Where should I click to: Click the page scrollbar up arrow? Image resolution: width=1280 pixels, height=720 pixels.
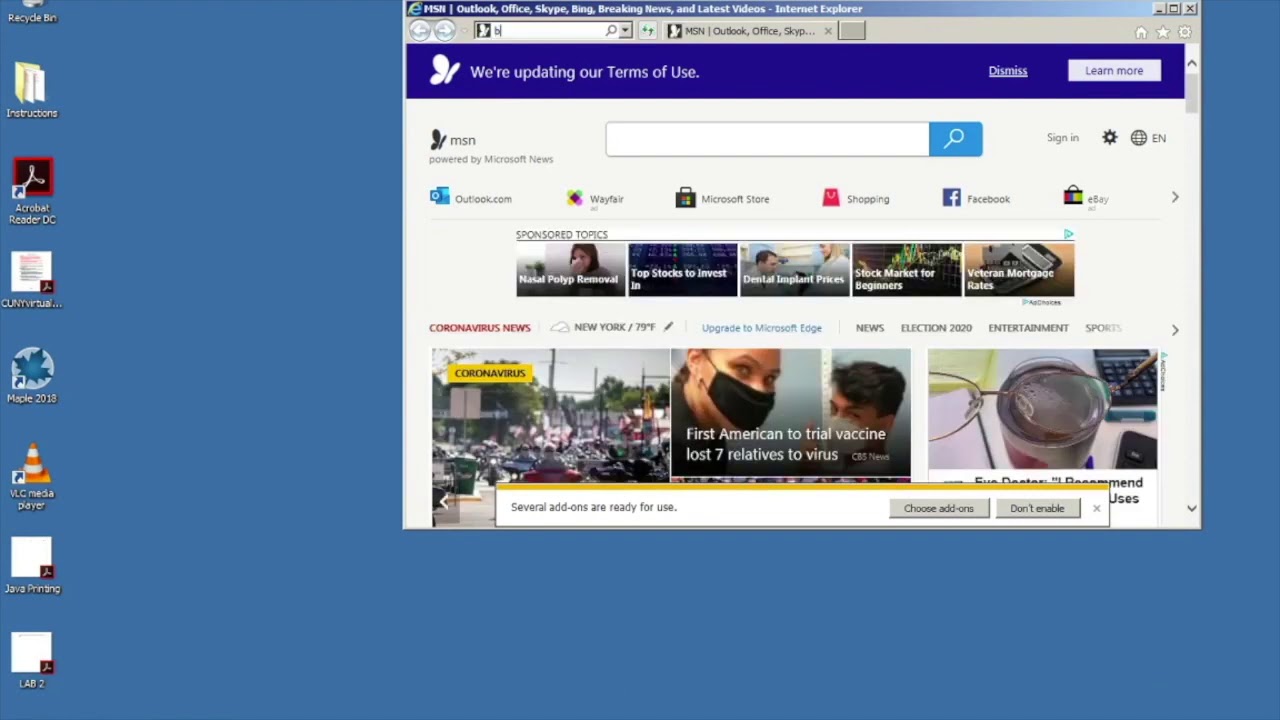coord(1191,63)
